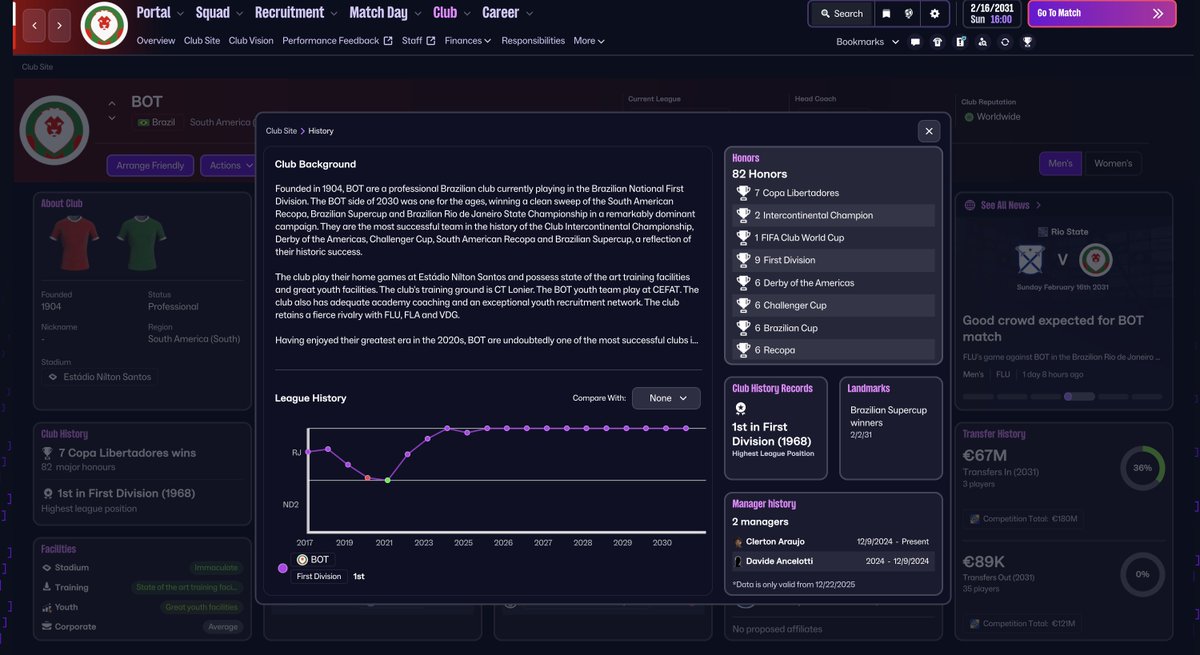This screenshot has height=655, width=1200.
Task: Click the rosette icon in Club History Records
Action: (x=740, y=408)
